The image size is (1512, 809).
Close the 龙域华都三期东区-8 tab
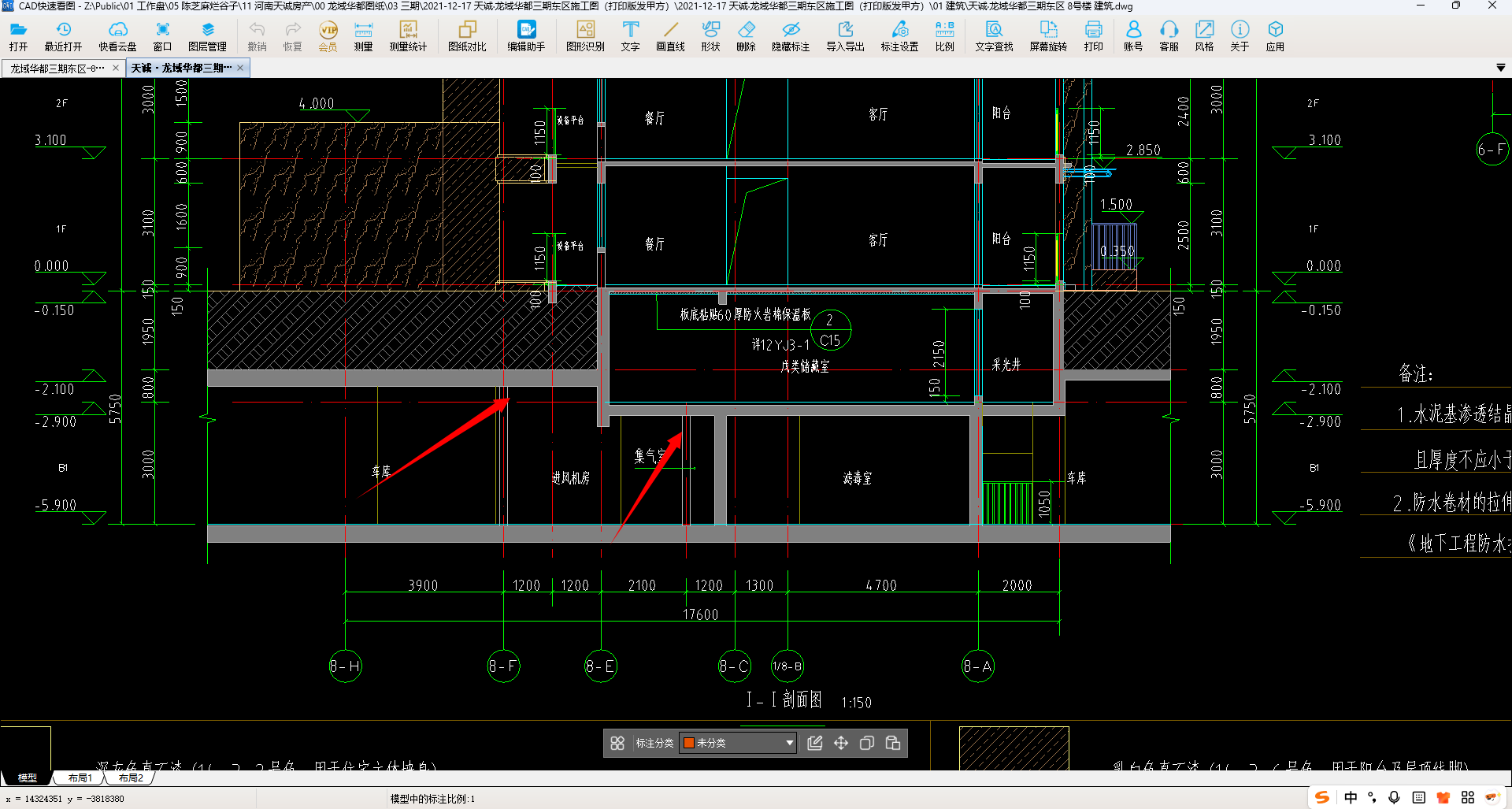click(x=116, y=69)
